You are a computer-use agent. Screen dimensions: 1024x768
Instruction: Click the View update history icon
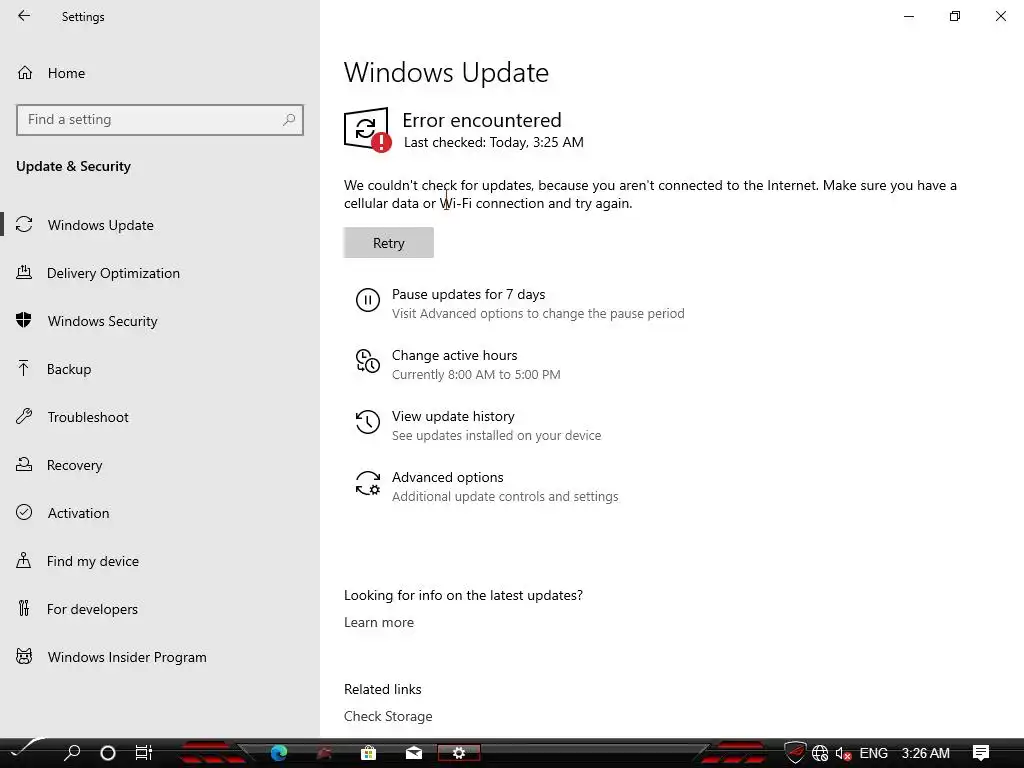pyautogui.click(x=368, y=422)
